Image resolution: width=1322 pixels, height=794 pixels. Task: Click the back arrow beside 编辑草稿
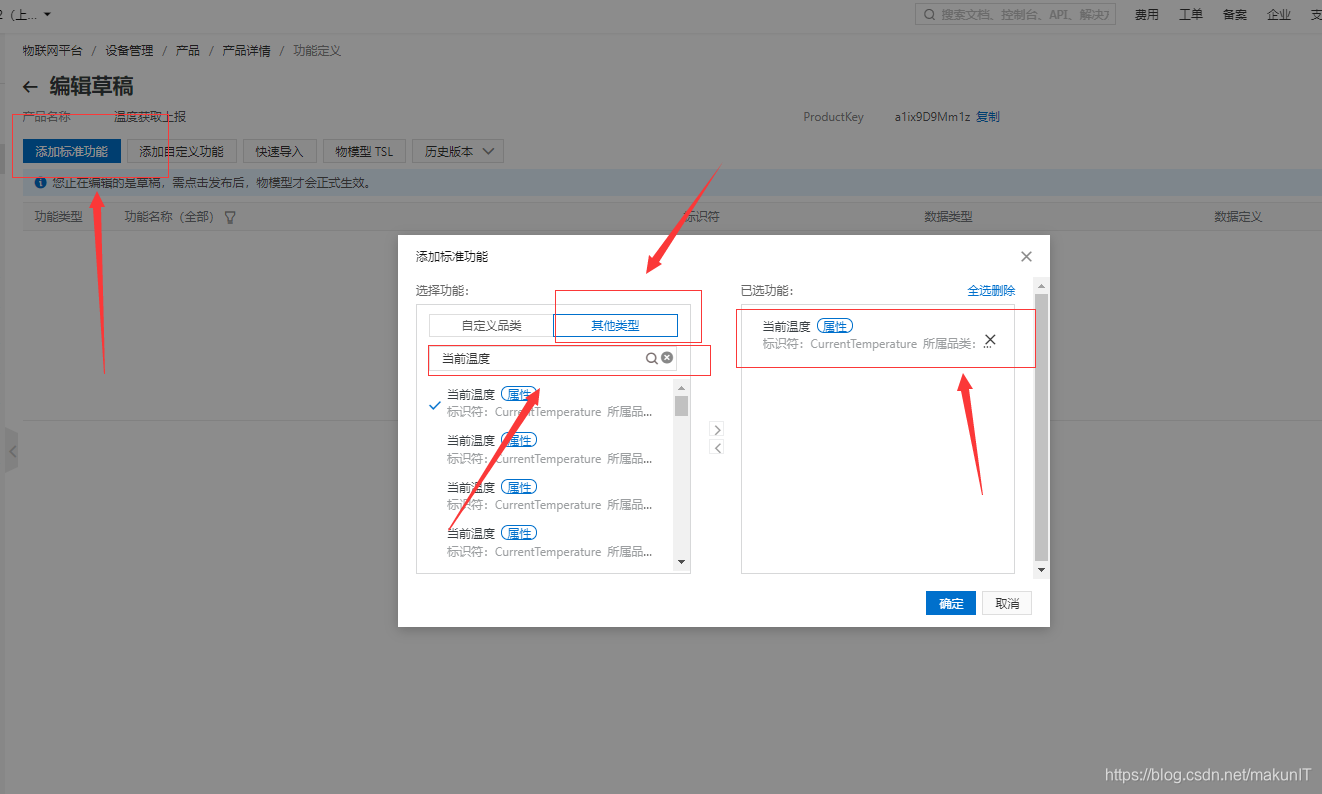(x=31, y=87)
